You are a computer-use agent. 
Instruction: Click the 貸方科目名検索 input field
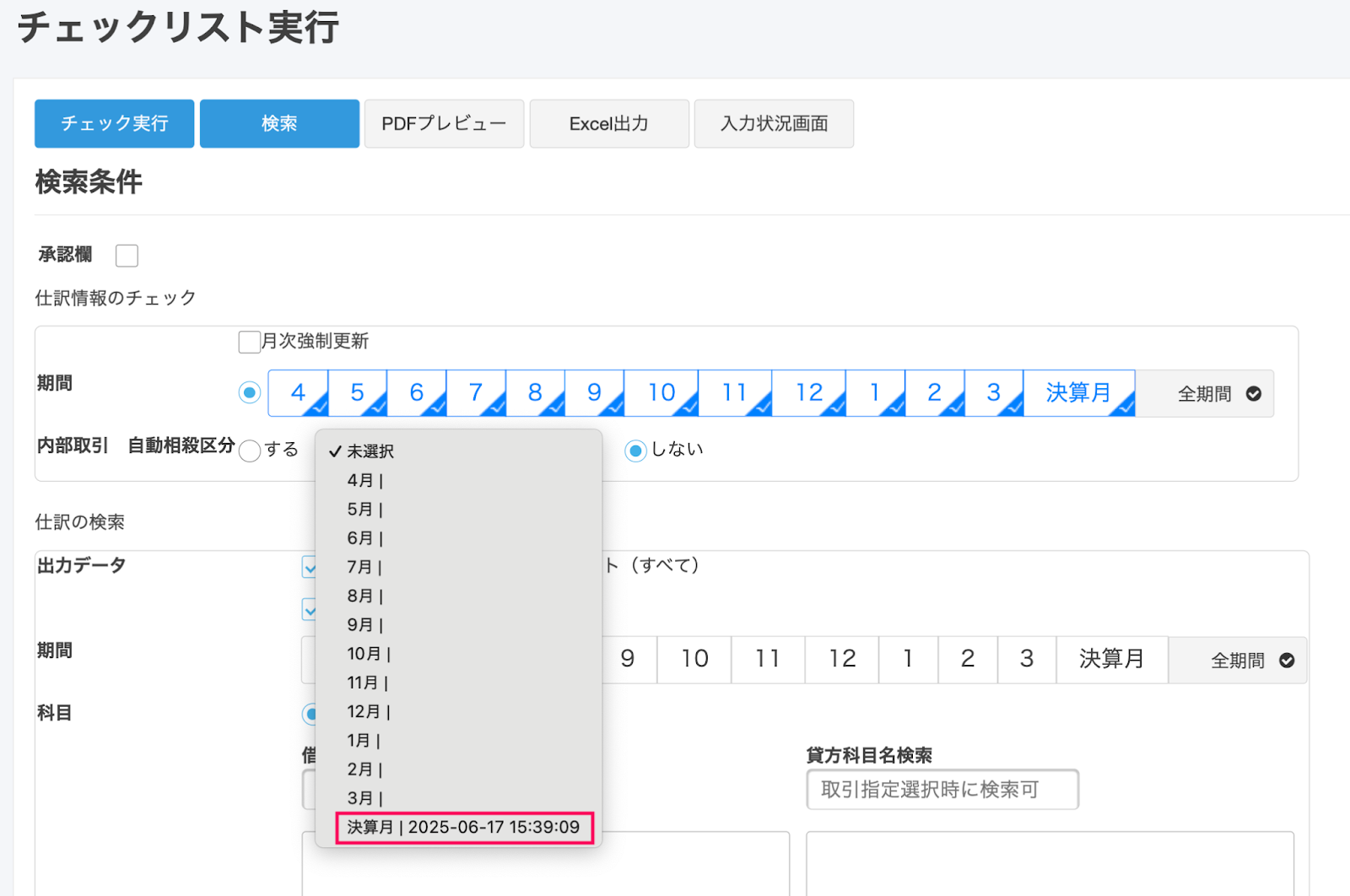(x=942, y=790)
